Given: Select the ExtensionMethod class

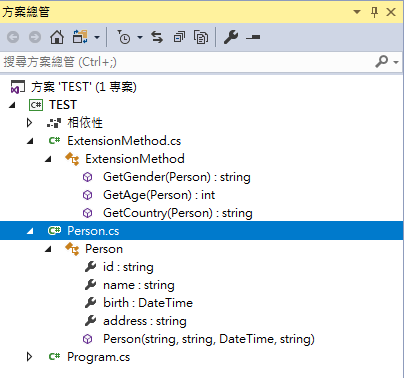Looking at the screenshot, I should pyautogui.click(x=135, y=159).
